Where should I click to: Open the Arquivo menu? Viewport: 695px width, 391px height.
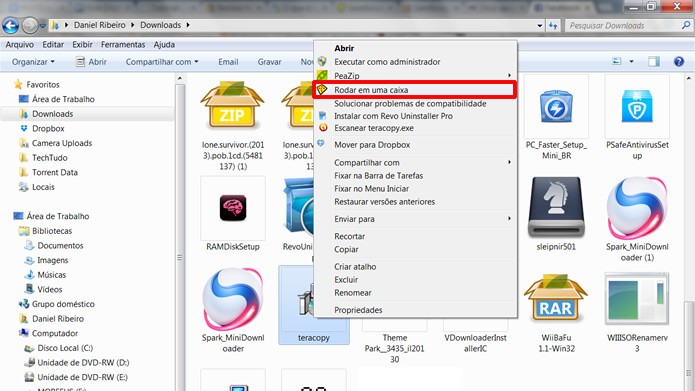tap(20, 44)
